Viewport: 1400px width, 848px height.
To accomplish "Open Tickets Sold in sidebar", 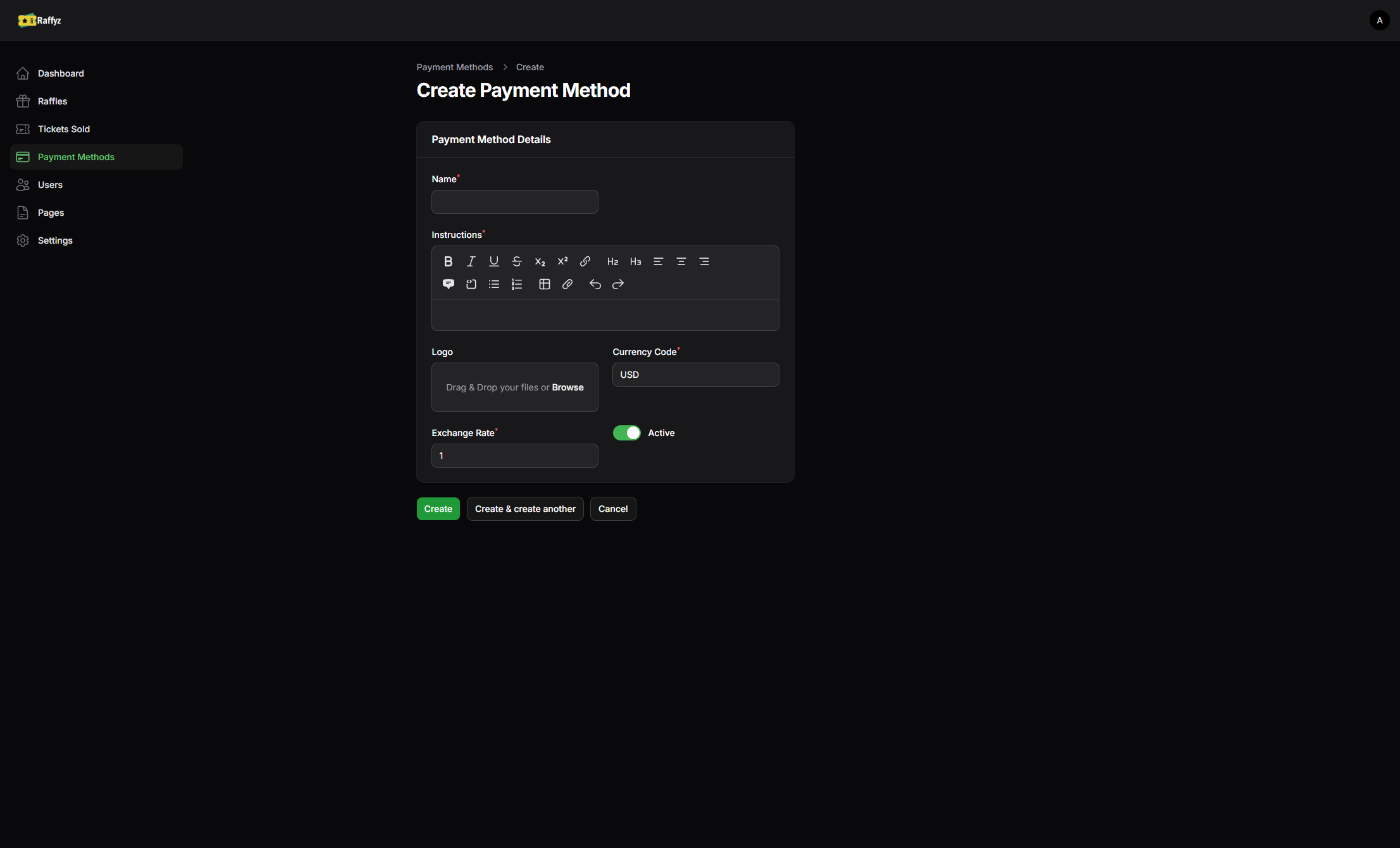I will coord(63,129).
